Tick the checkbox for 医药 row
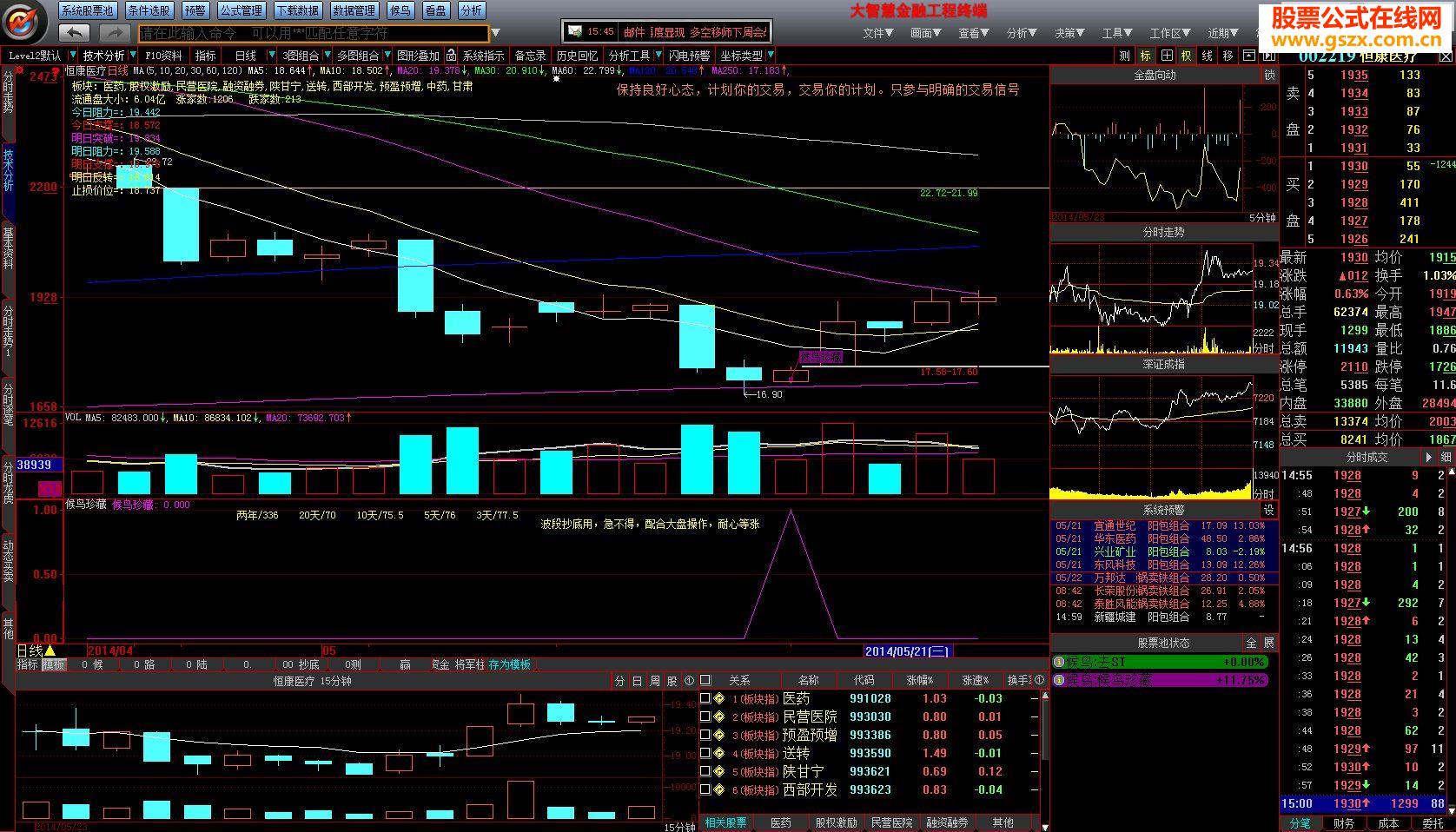 click(705, 698)
